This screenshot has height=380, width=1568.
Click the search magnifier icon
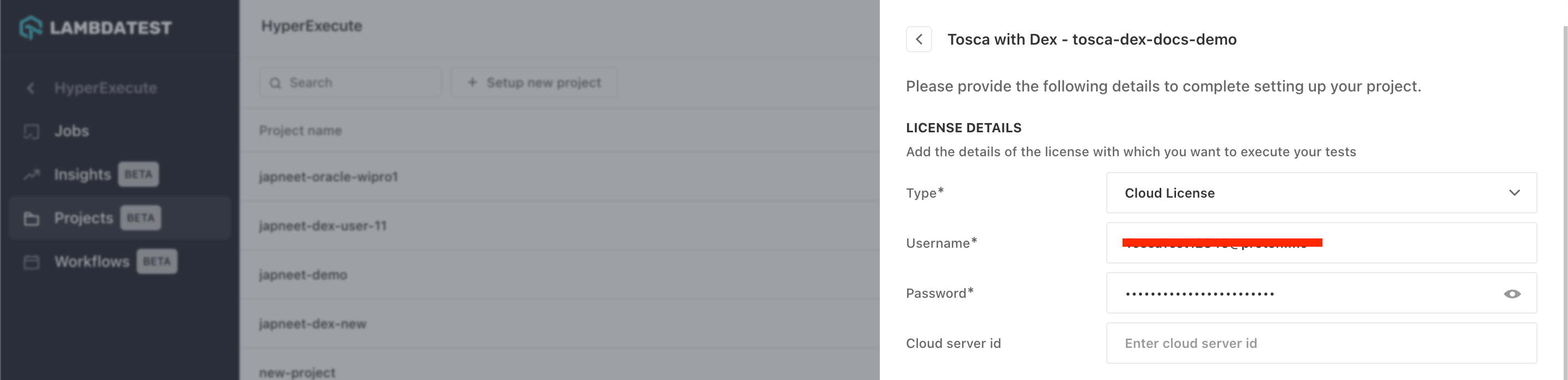click(x=275, y=83)
